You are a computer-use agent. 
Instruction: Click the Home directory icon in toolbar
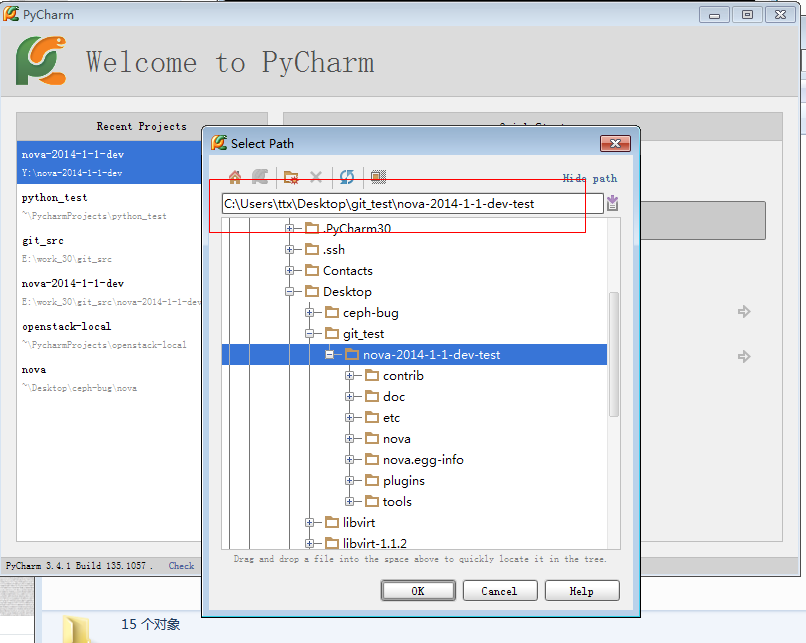point(235,177)
